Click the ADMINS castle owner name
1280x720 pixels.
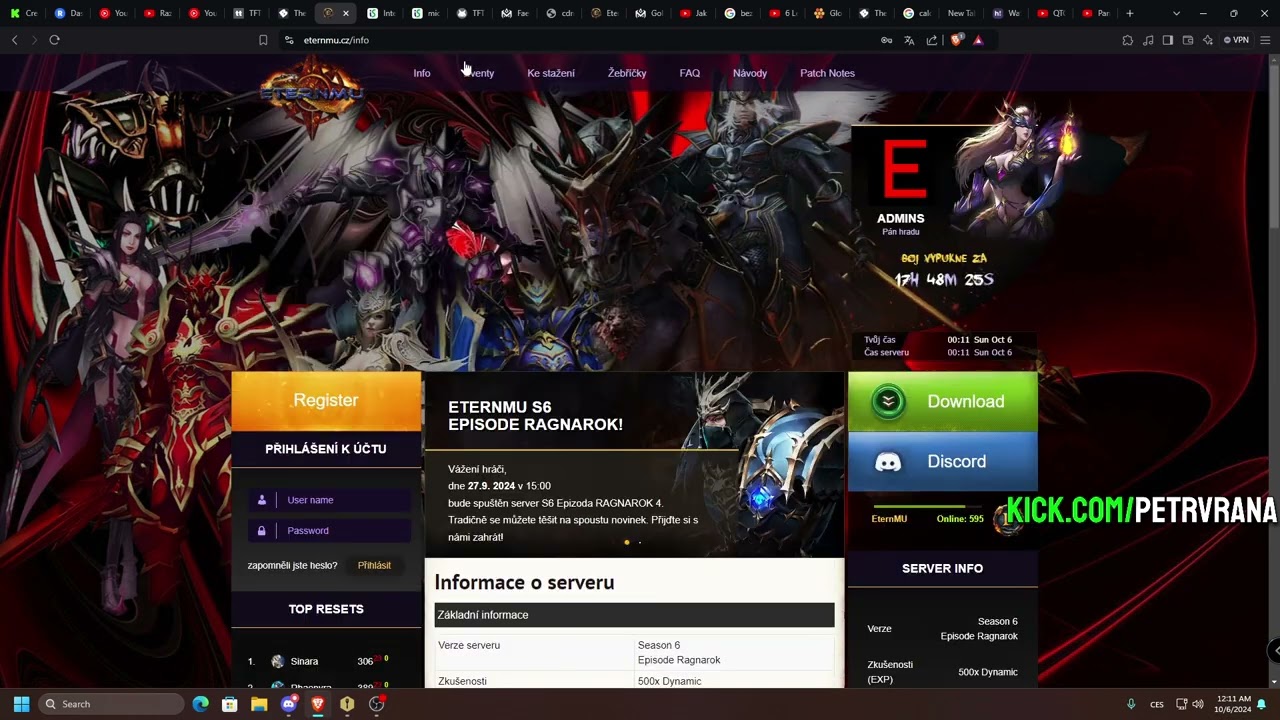click(900, 218)
